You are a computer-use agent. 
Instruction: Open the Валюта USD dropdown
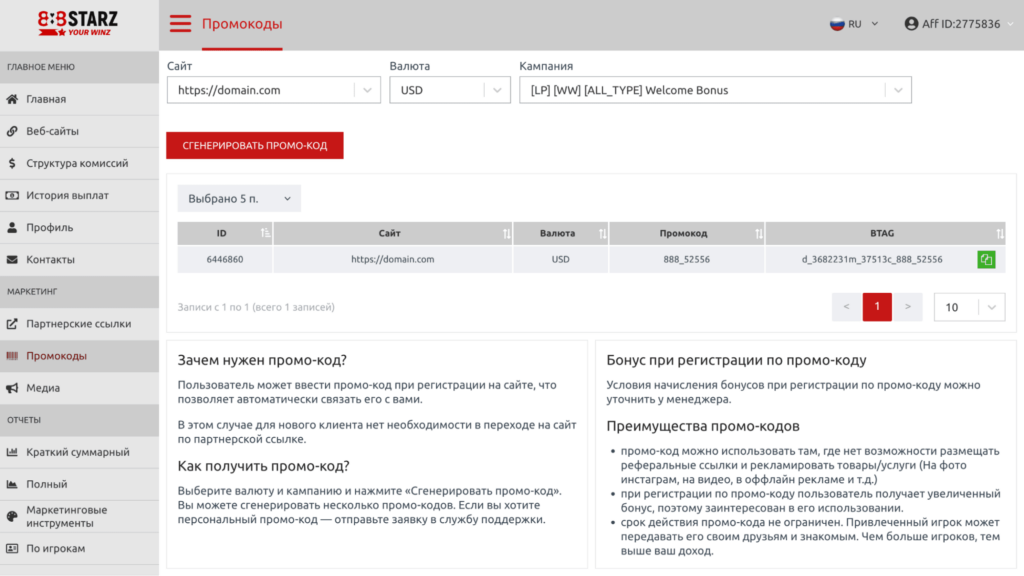450,90
